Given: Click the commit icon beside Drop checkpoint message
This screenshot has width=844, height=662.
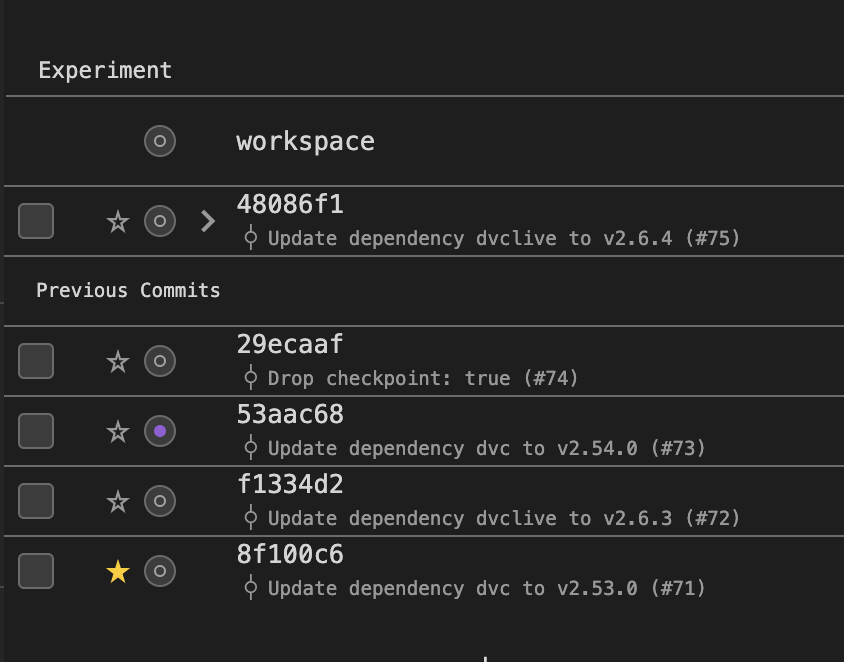Looking at the screenshot, I should click(251, 378).
